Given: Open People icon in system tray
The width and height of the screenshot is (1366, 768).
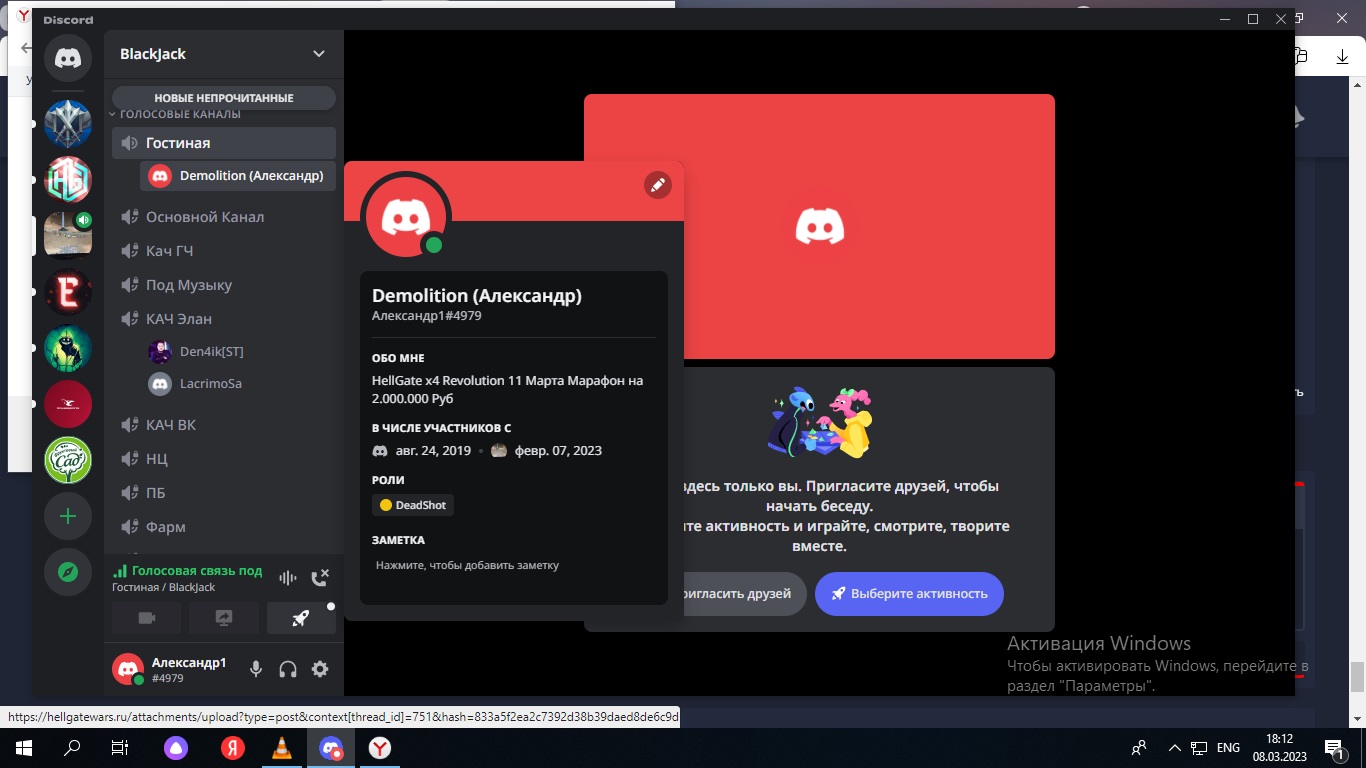Looking at the screenshot, I should pyautogui.click(x=1139, y=747).
